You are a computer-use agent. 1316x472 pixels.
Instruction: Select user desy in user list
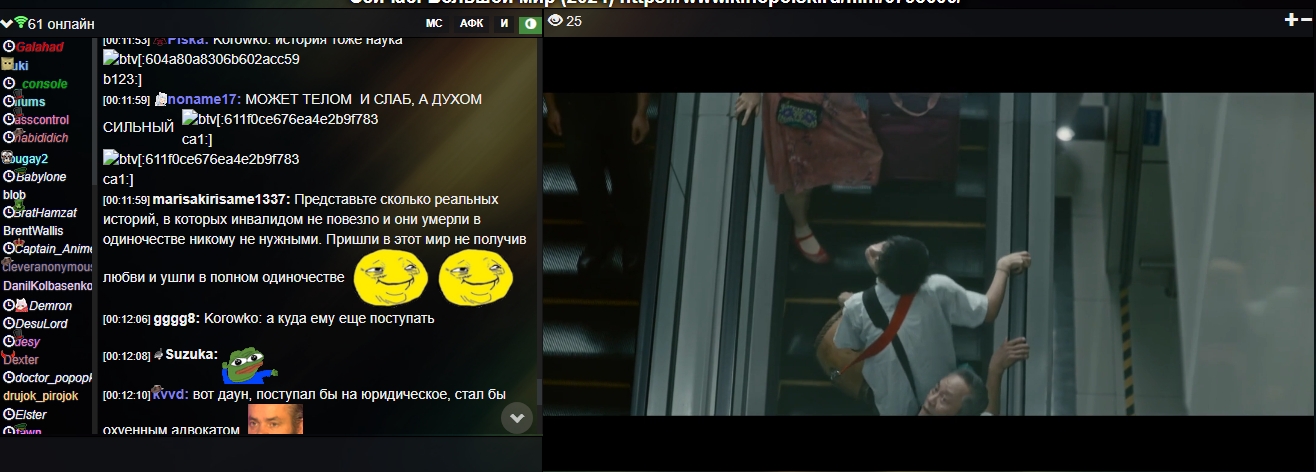click(27, 341)
